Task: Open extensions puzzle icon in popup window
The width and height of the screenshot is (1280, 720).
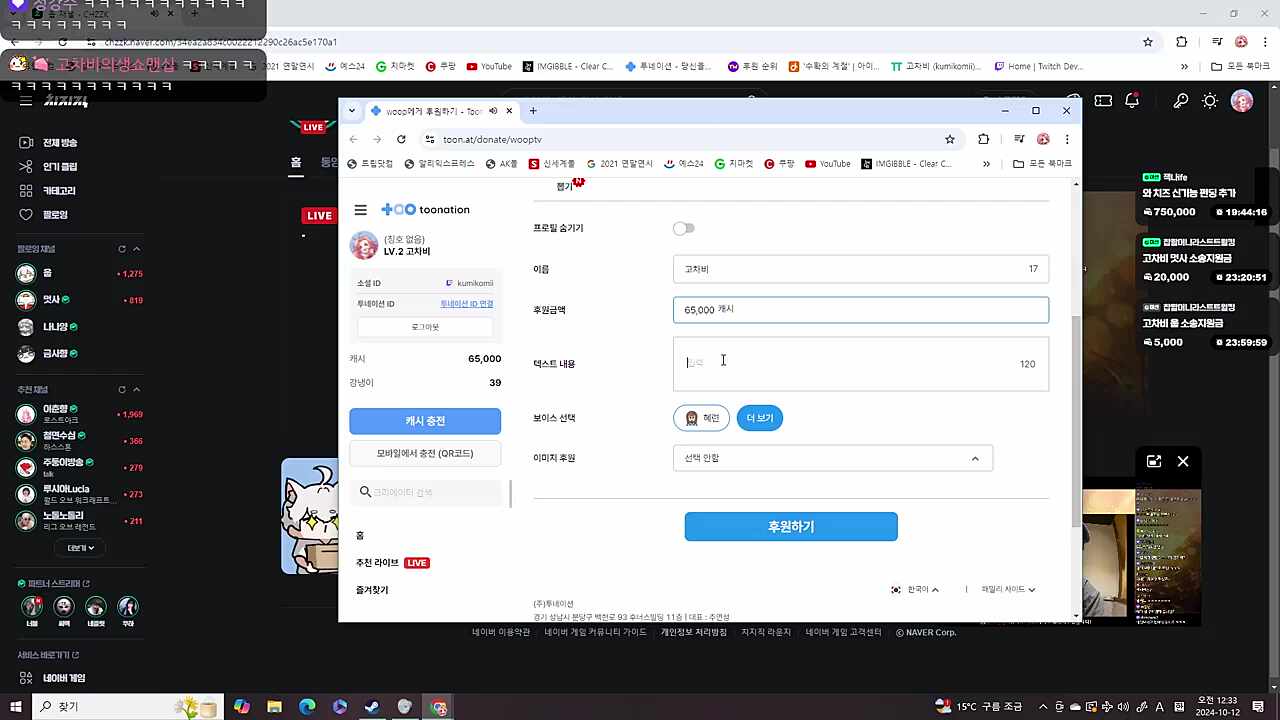Action: click(x=983, y=139)
